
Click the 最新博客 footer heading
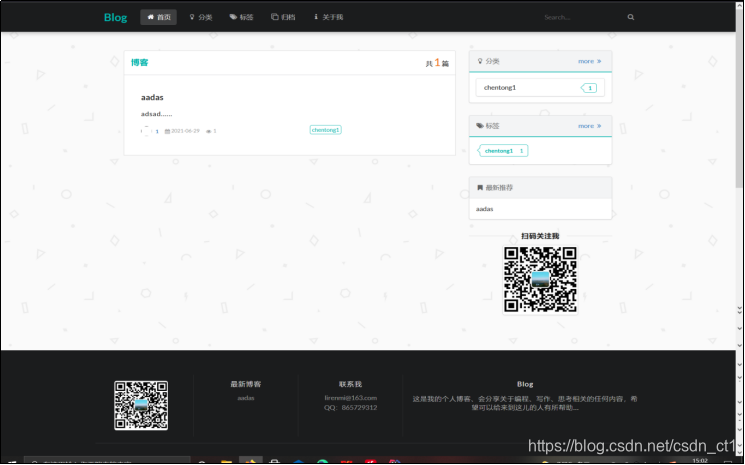[x=246, y=384]
